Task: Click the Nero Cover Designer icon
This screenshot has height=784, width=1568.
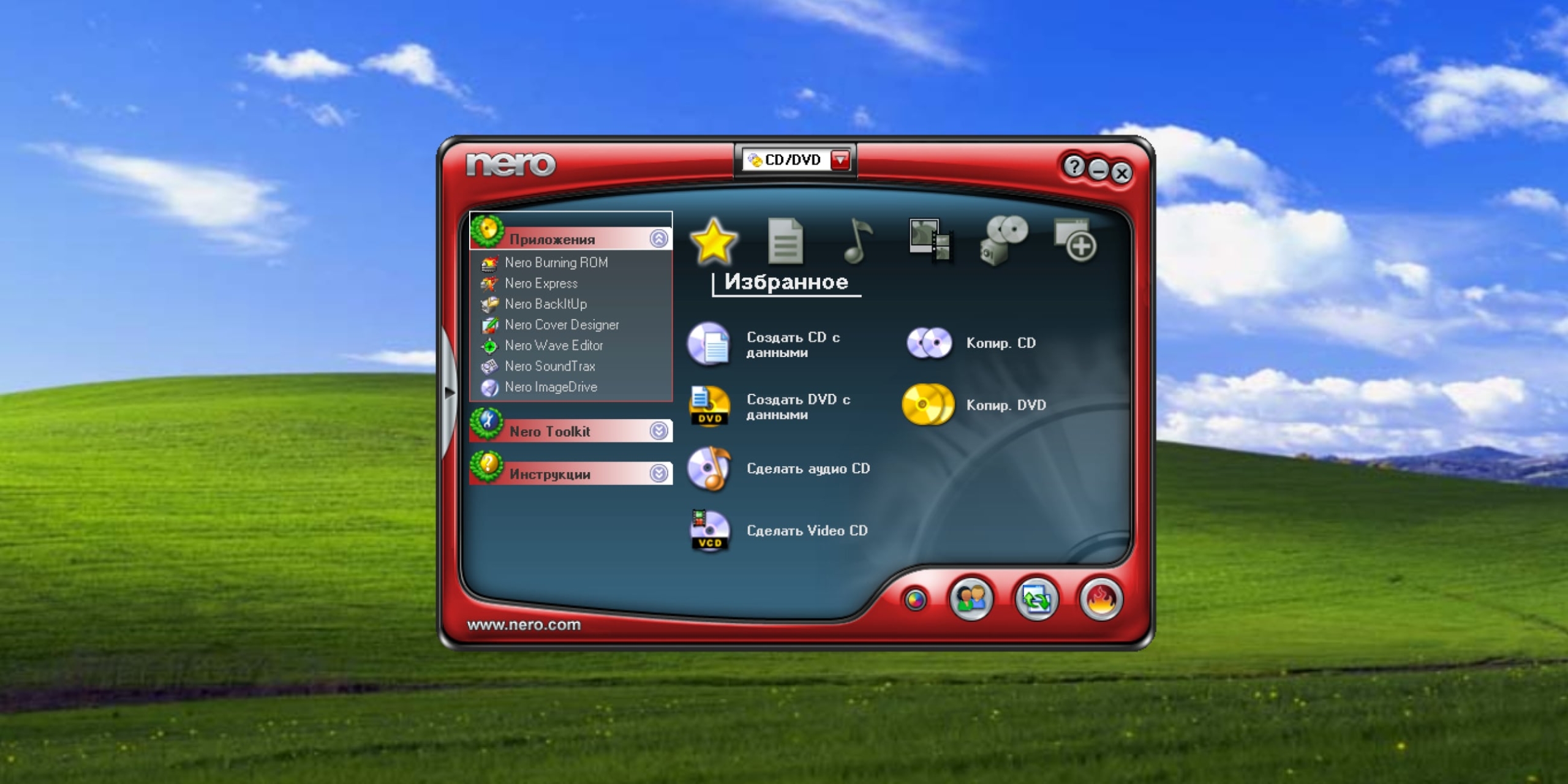Action: point(489,325)
